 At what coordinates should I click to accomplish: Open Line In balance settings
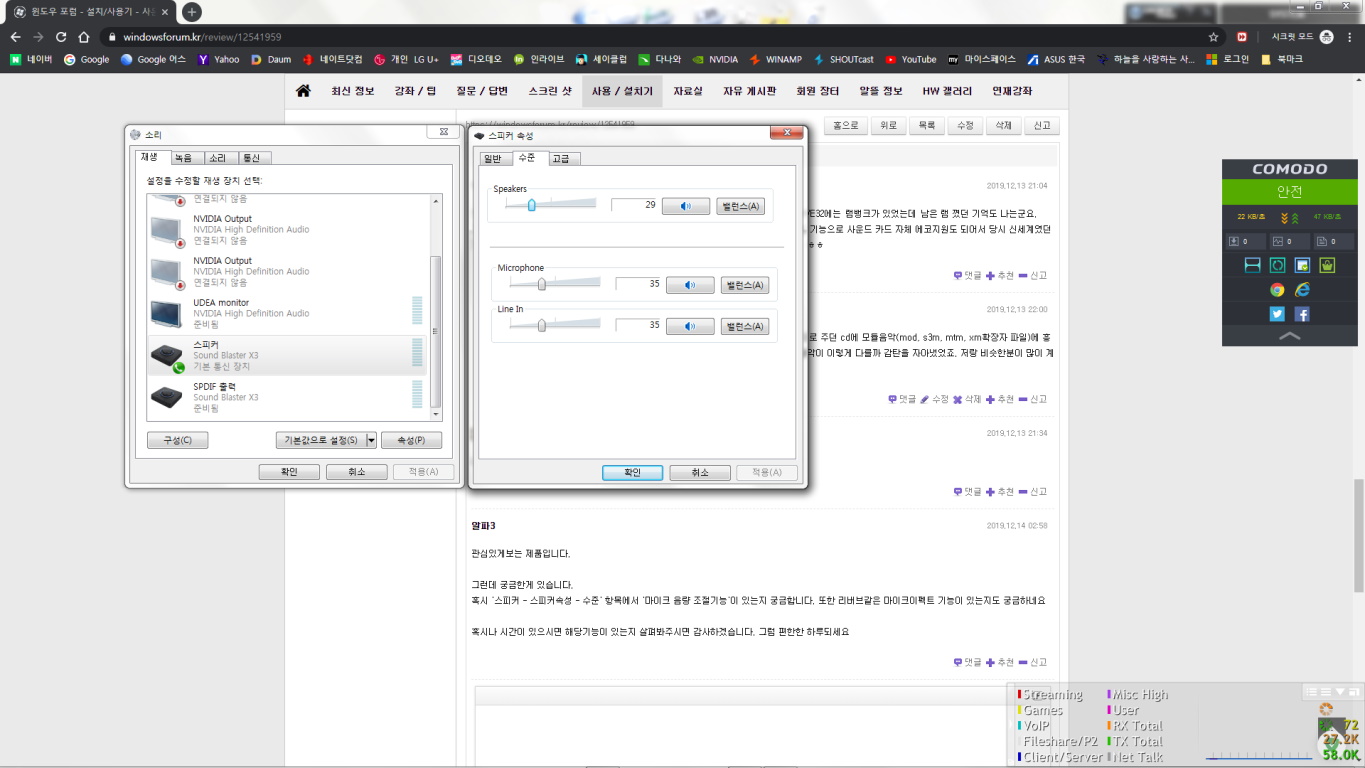(745, 326)
